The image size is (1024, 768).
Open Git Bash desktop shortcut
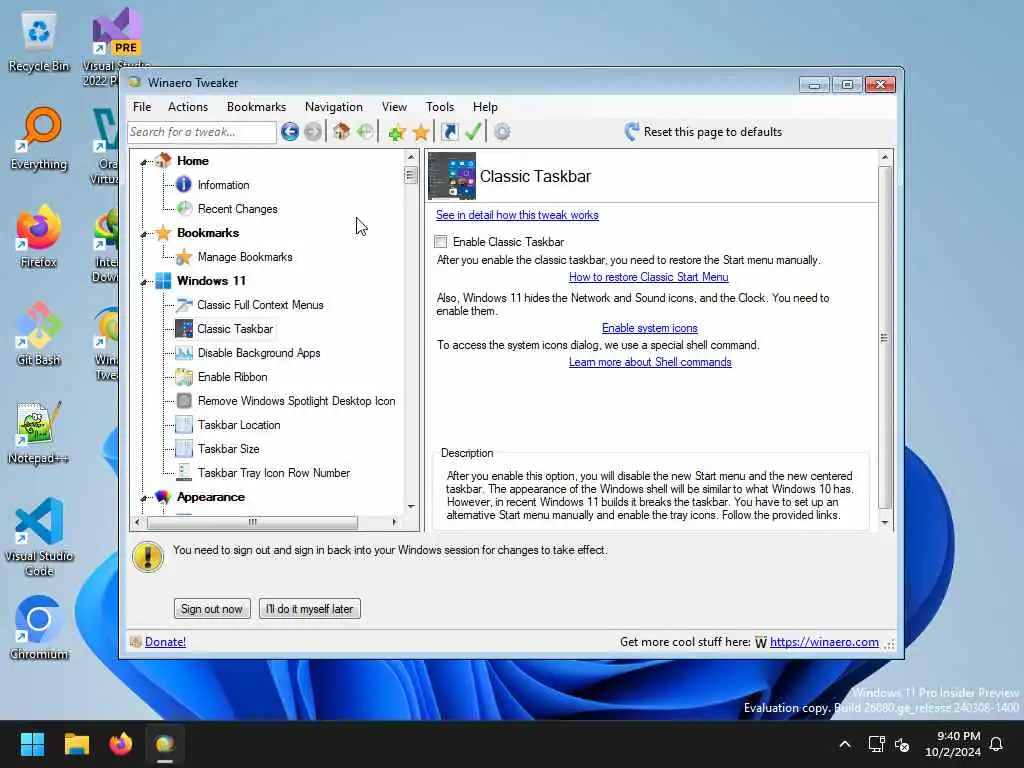click(39, 334)
